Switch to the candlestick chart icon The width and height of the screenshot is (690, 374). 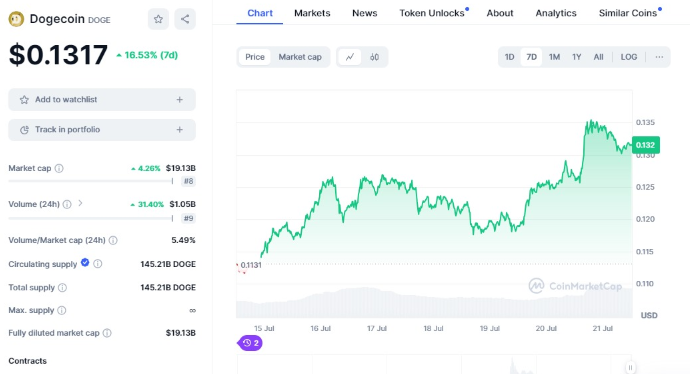[x=374, y=57]
